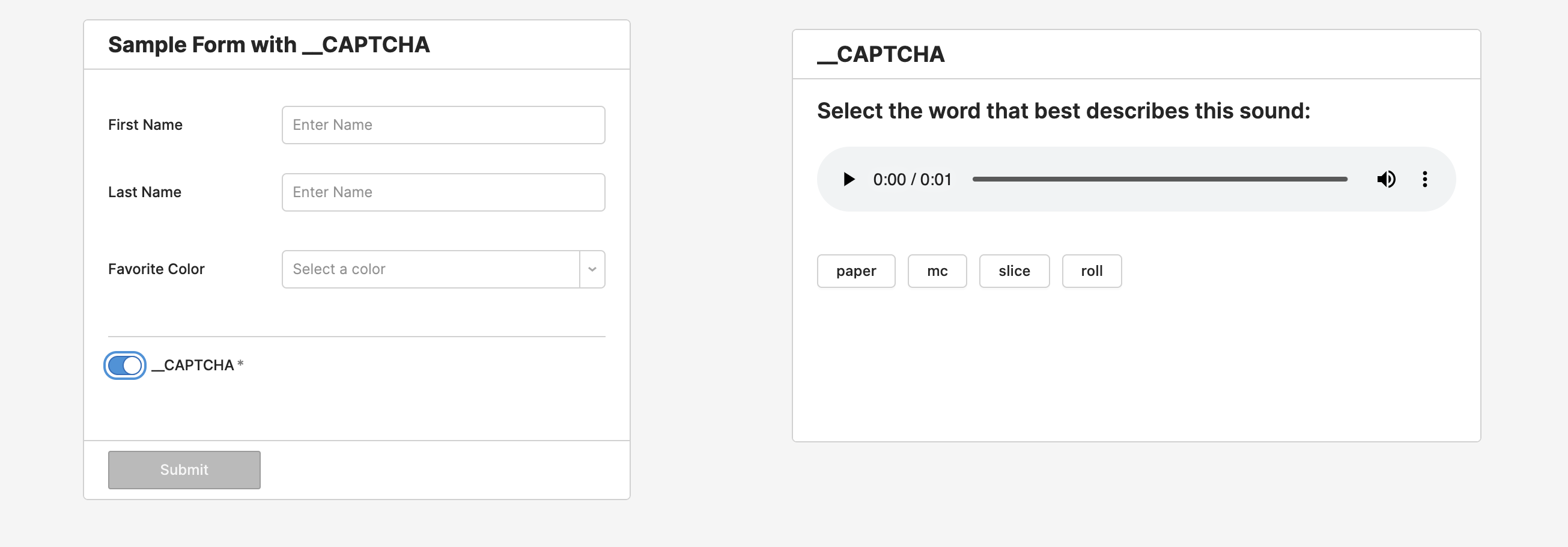Image resolution: width=1568 pixels, height=547 pixels.
Task: Click the First Name input field
Action: pyautogui.click(x=443, y=125)
